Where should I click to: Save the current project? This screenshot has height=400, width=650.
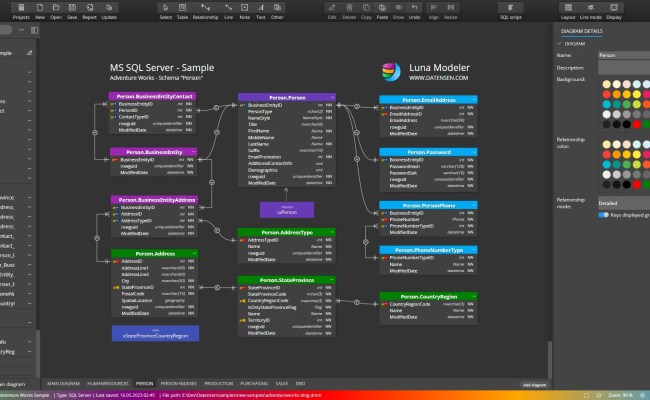click(72, 11)
